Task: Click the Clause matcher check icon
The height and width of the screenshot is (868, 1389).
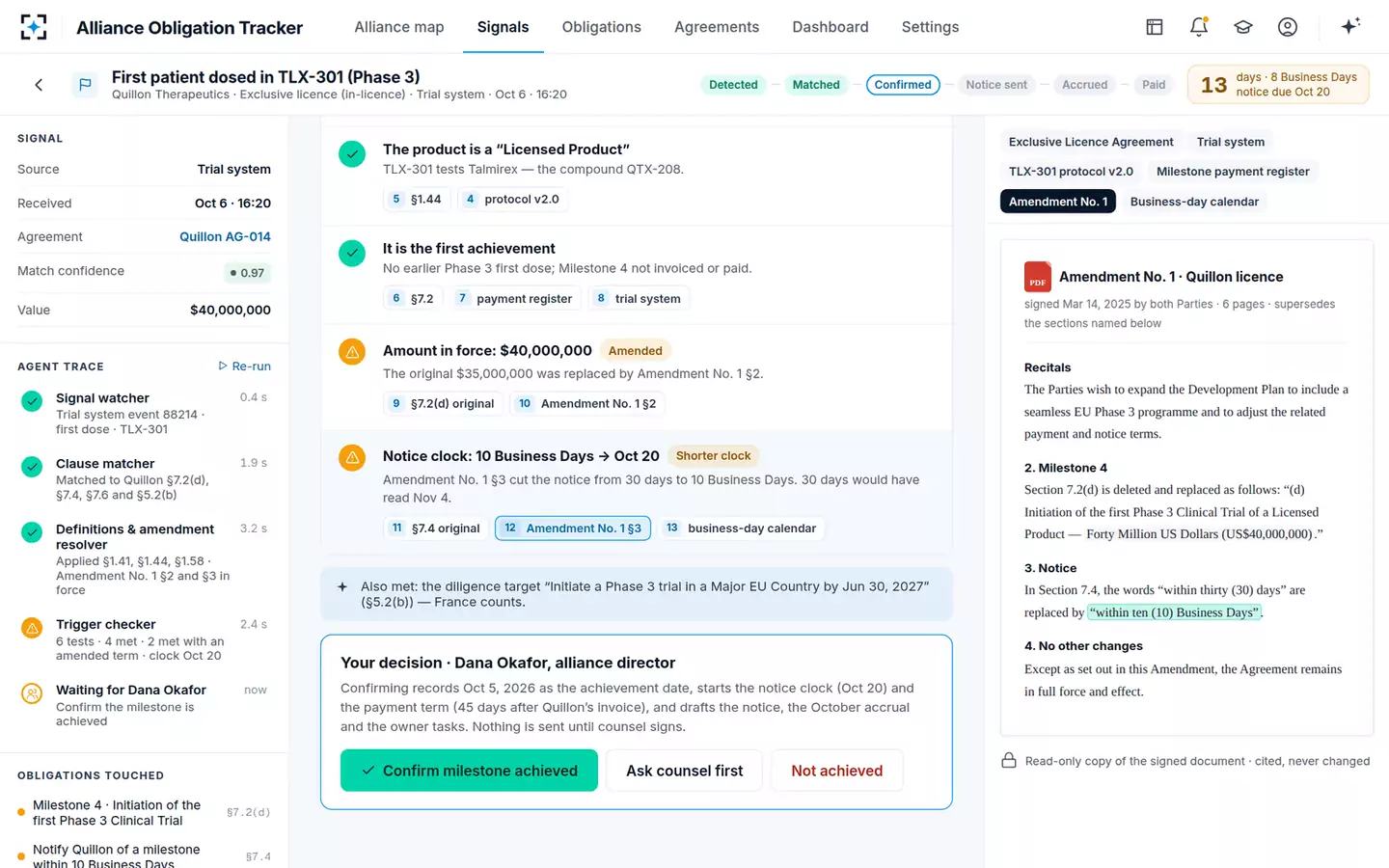Action: tap(32, 466)
